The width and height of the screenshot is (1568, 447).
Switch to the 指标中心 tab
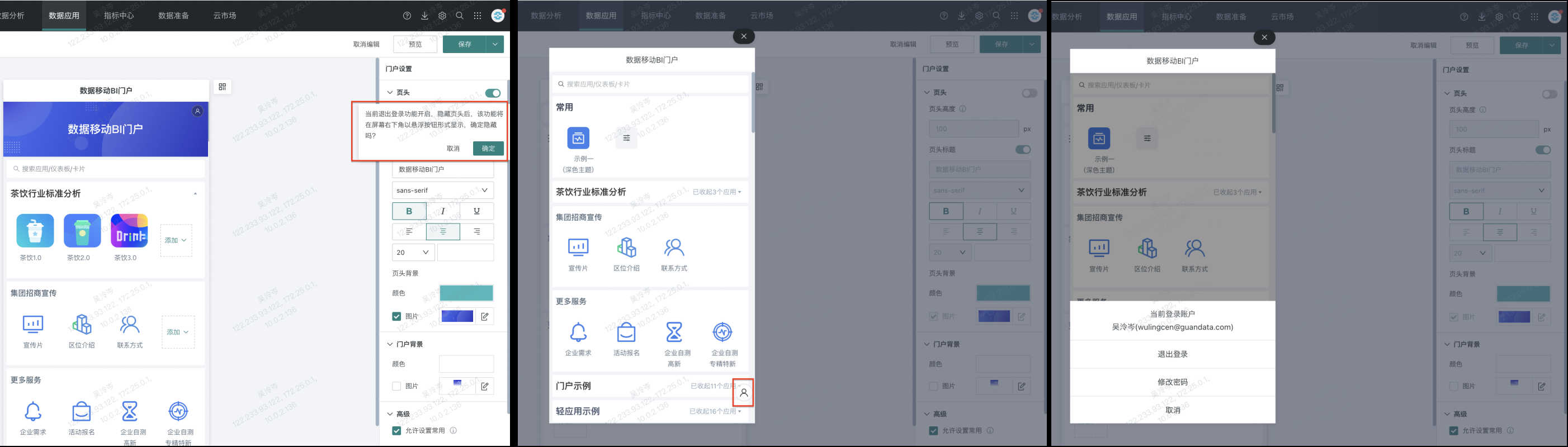point(119,15)
